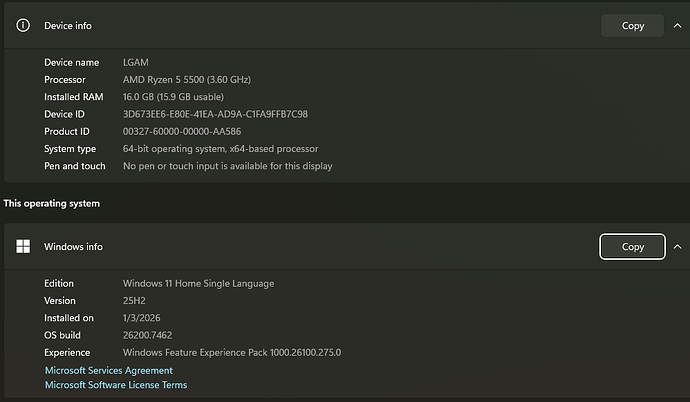Open Microsoft Software License Terms link
This screenshot has width=690, height=402.
point(116,385)
